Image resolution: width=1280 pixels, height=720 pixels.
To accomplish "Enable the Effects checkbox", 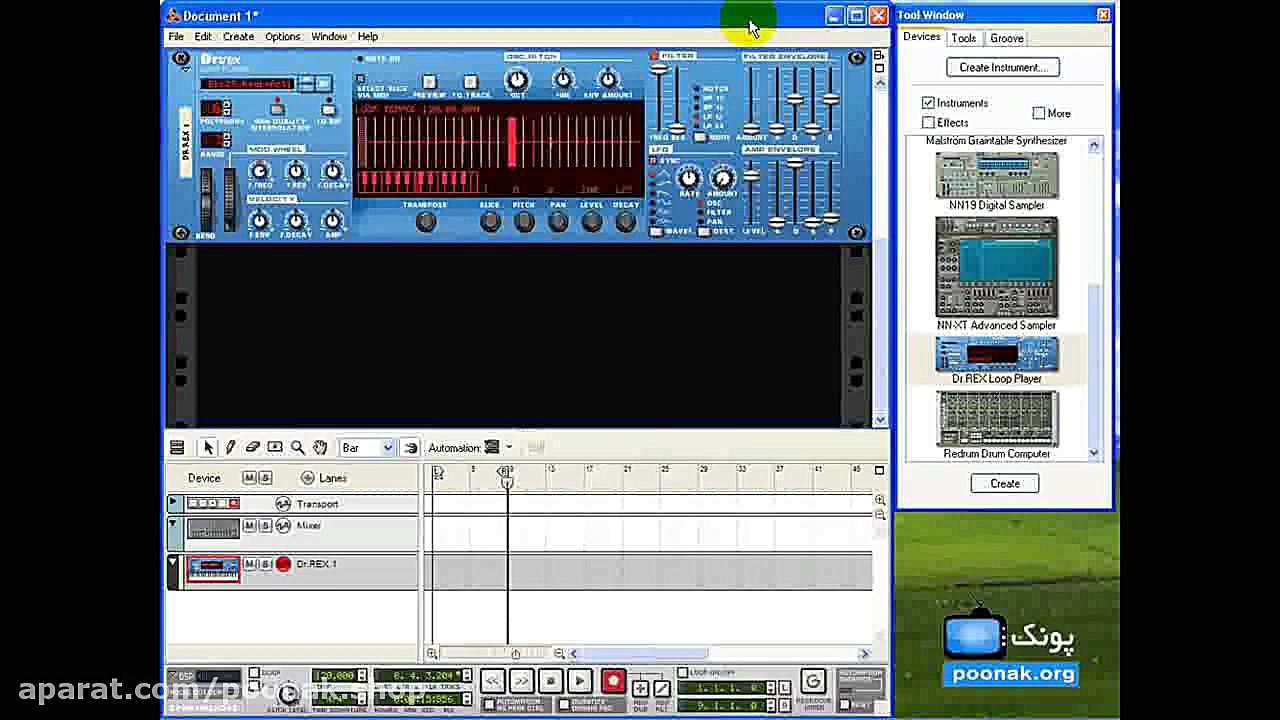I will point(928,123).
